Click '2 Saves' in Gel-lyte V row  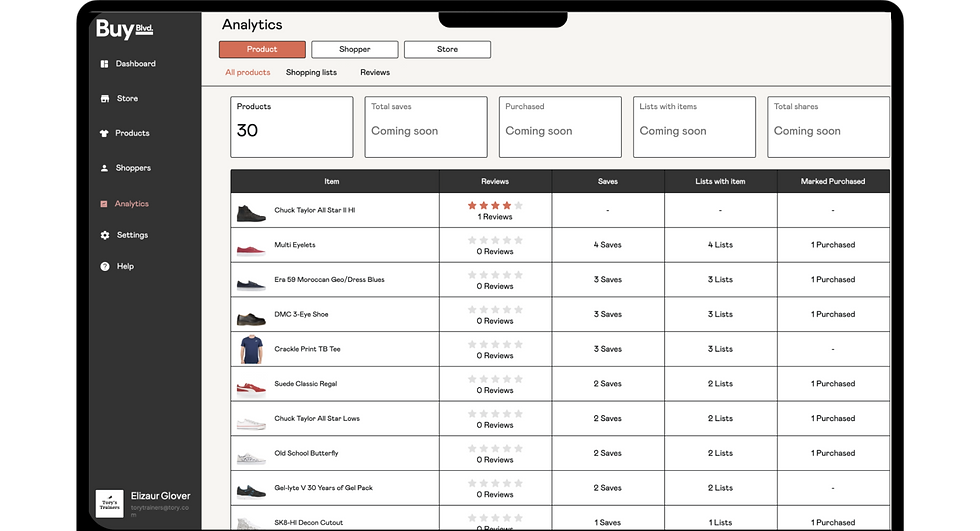pyautogui.click(x=608, y=488)
